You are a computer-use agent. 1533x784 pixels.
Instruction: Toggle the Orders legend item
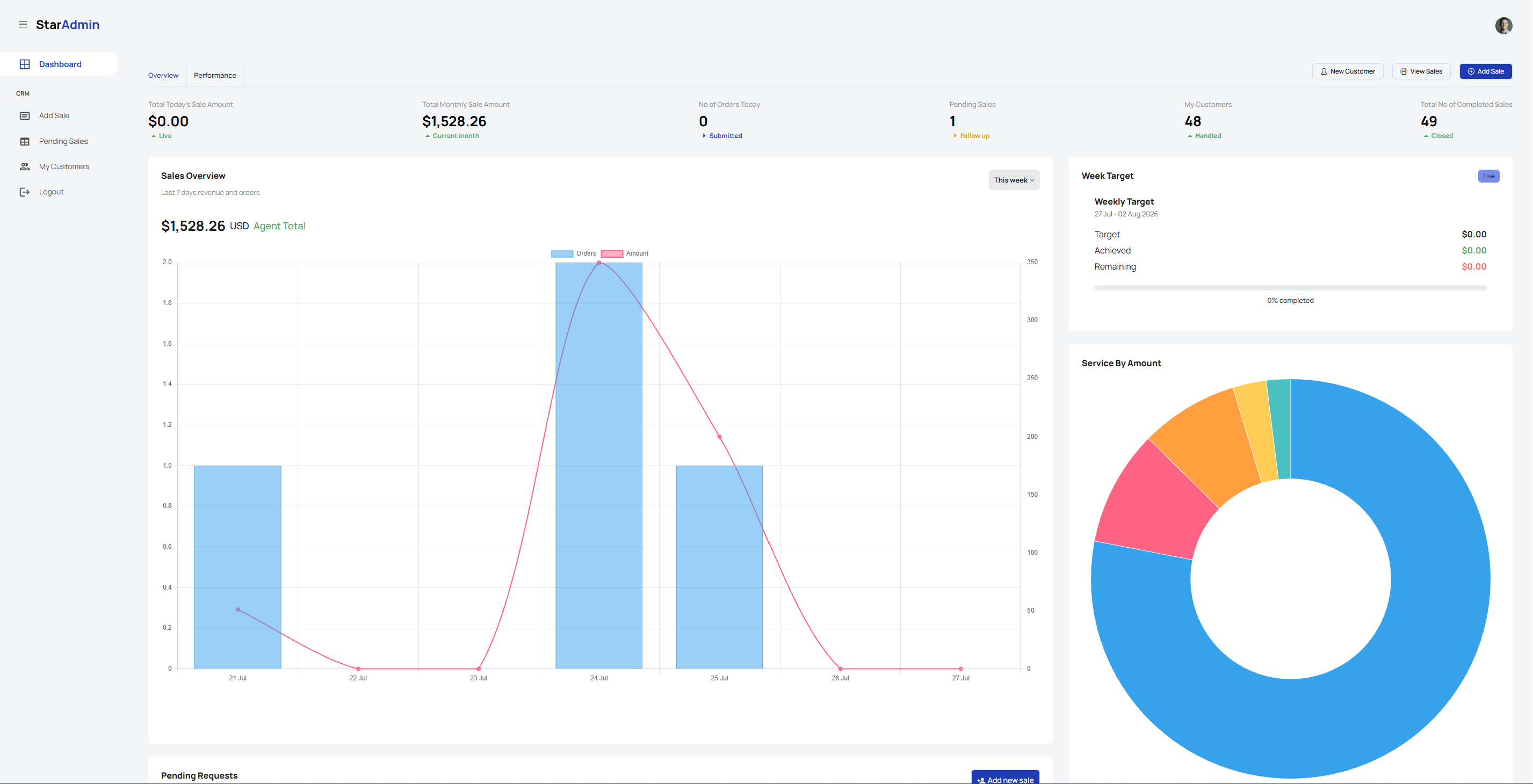[x=573, y=253]
